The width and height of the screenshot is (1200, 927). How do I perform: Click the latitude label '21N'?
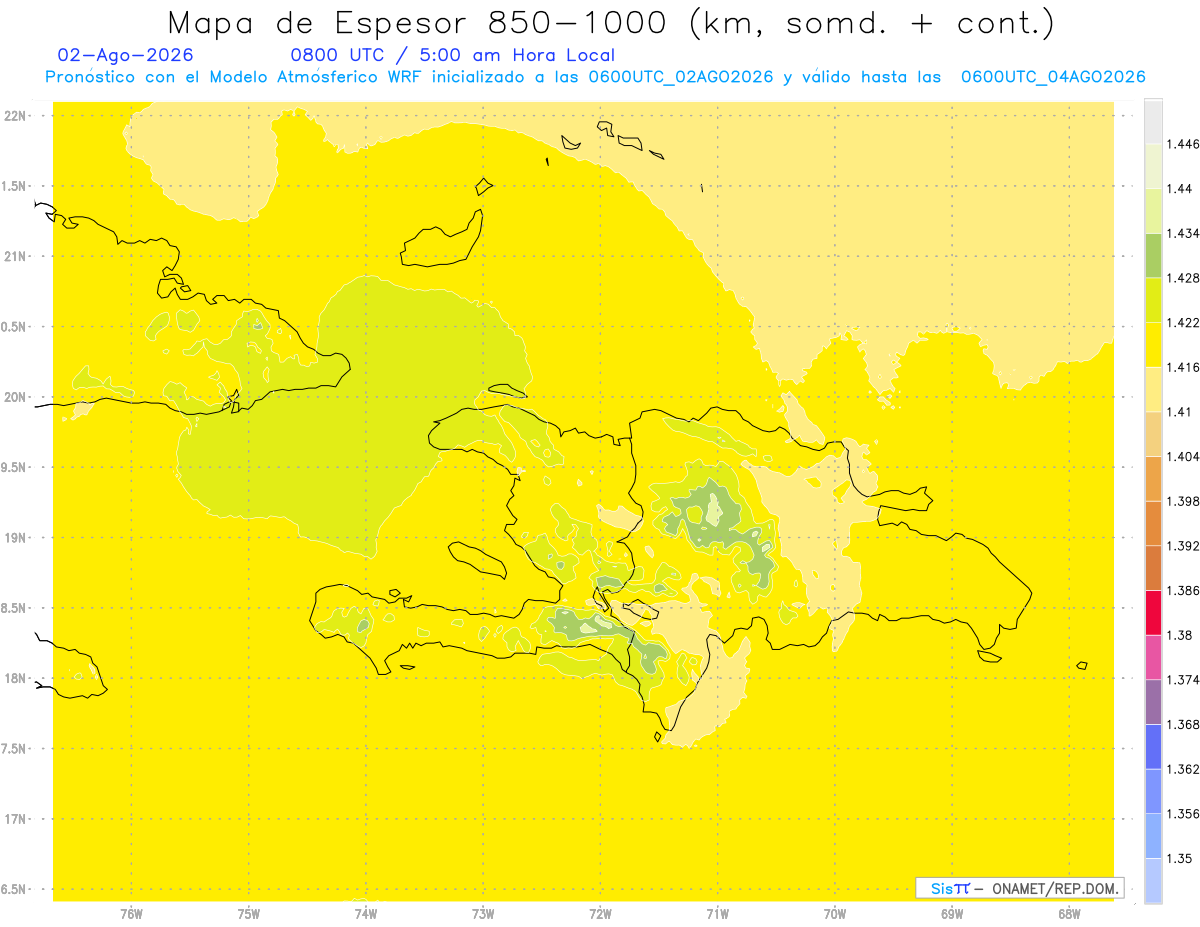[x=17, y=256]
